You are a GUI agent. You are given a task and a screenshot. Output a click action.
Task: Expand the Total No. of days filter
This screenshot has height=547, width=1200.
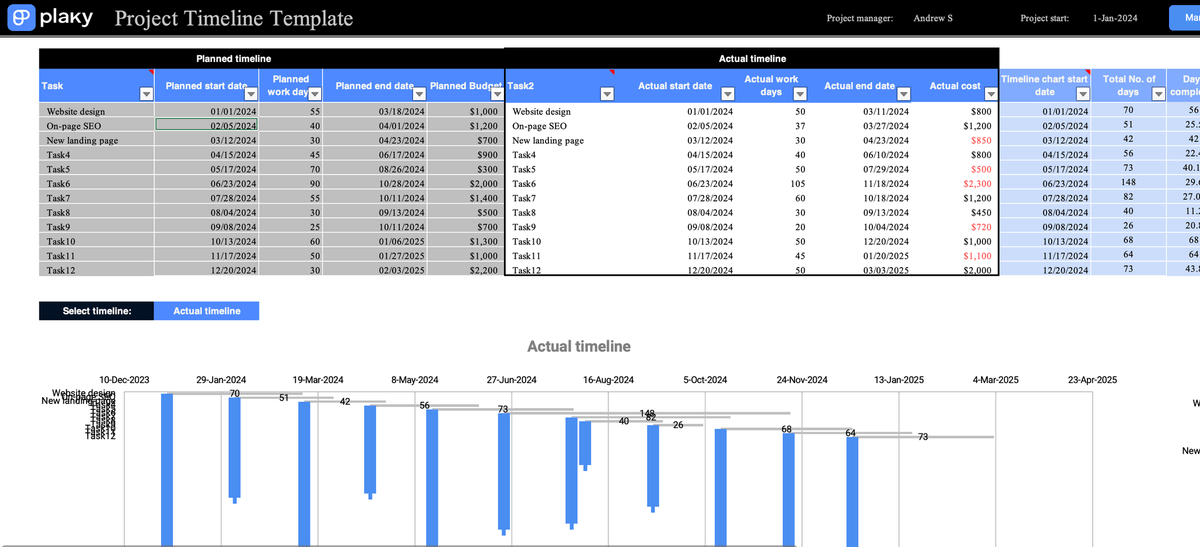click(1159, 94)
